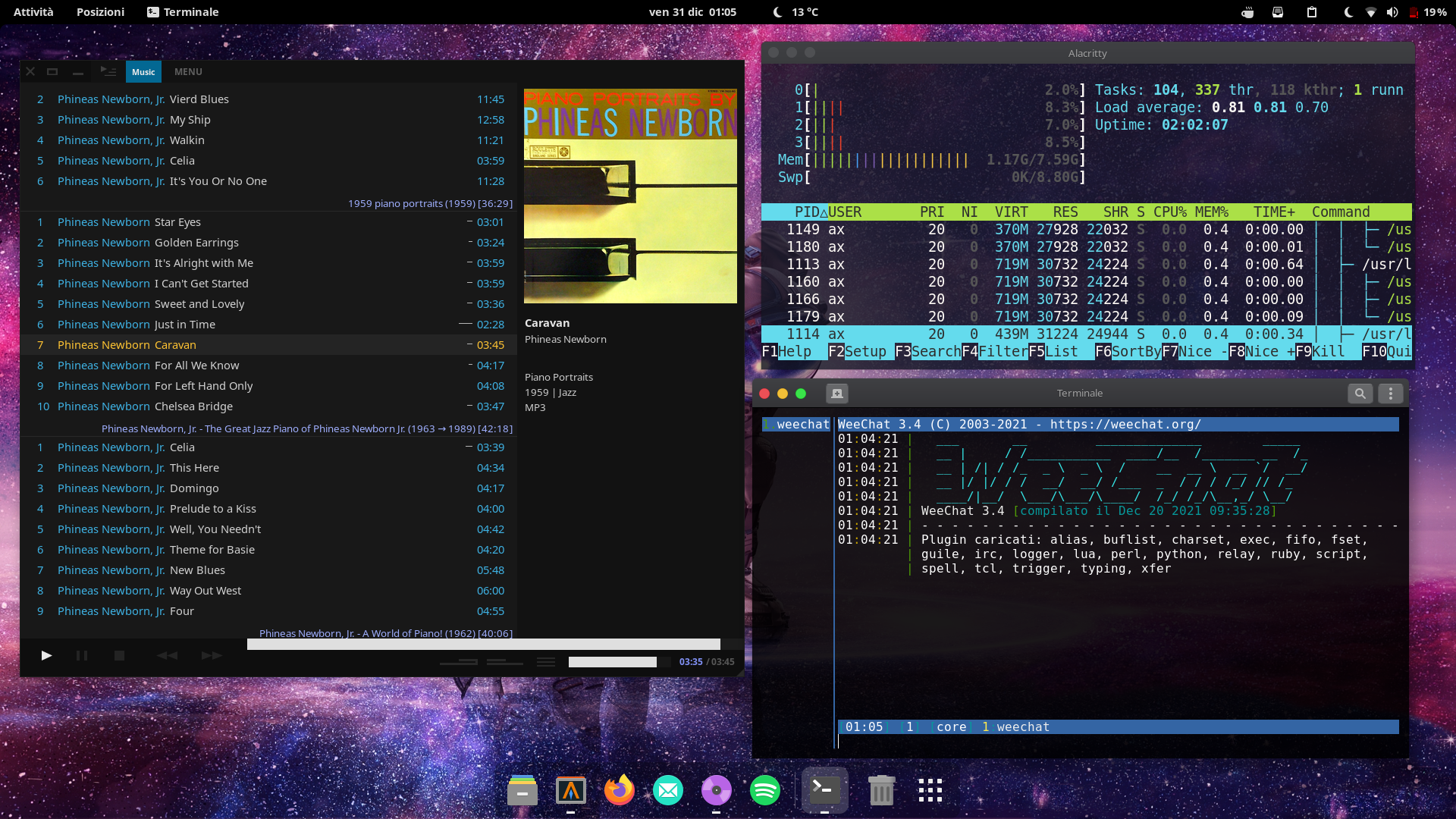Image resolution: width=1456 pixels, height=819 pixels.
Task: Select htop process row with PID 1180
Action: (1087, 247)
